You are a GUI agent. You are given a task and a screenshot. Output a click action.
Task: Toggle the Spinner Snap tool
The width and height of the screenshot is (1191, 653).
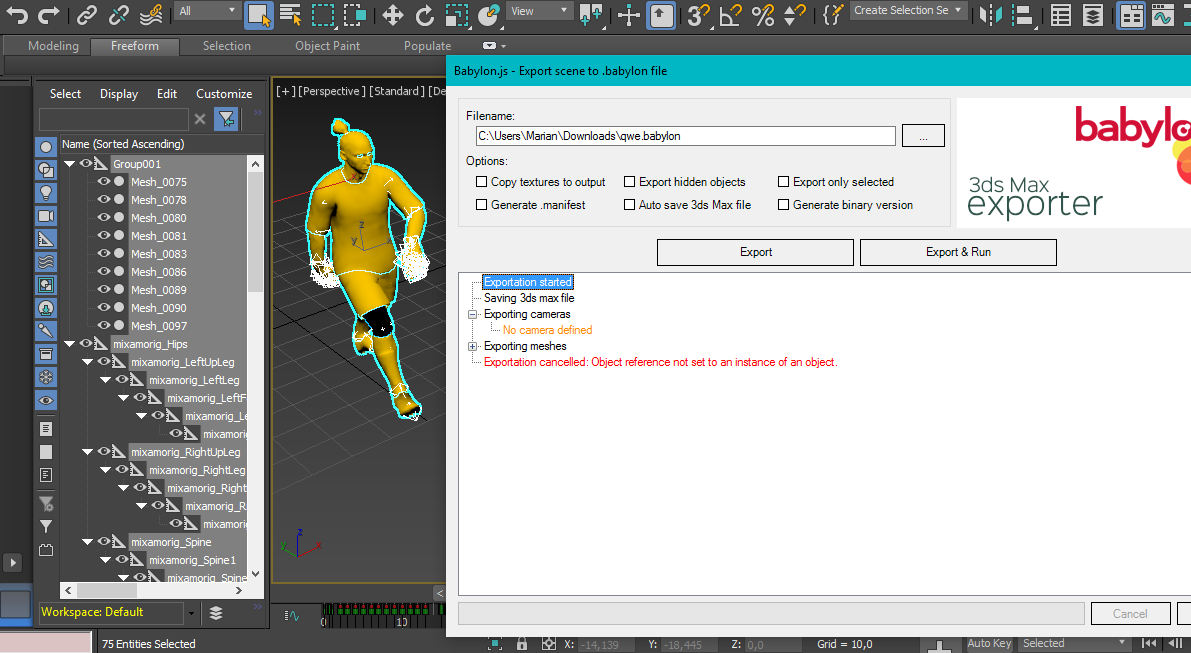tap(795, 14)
